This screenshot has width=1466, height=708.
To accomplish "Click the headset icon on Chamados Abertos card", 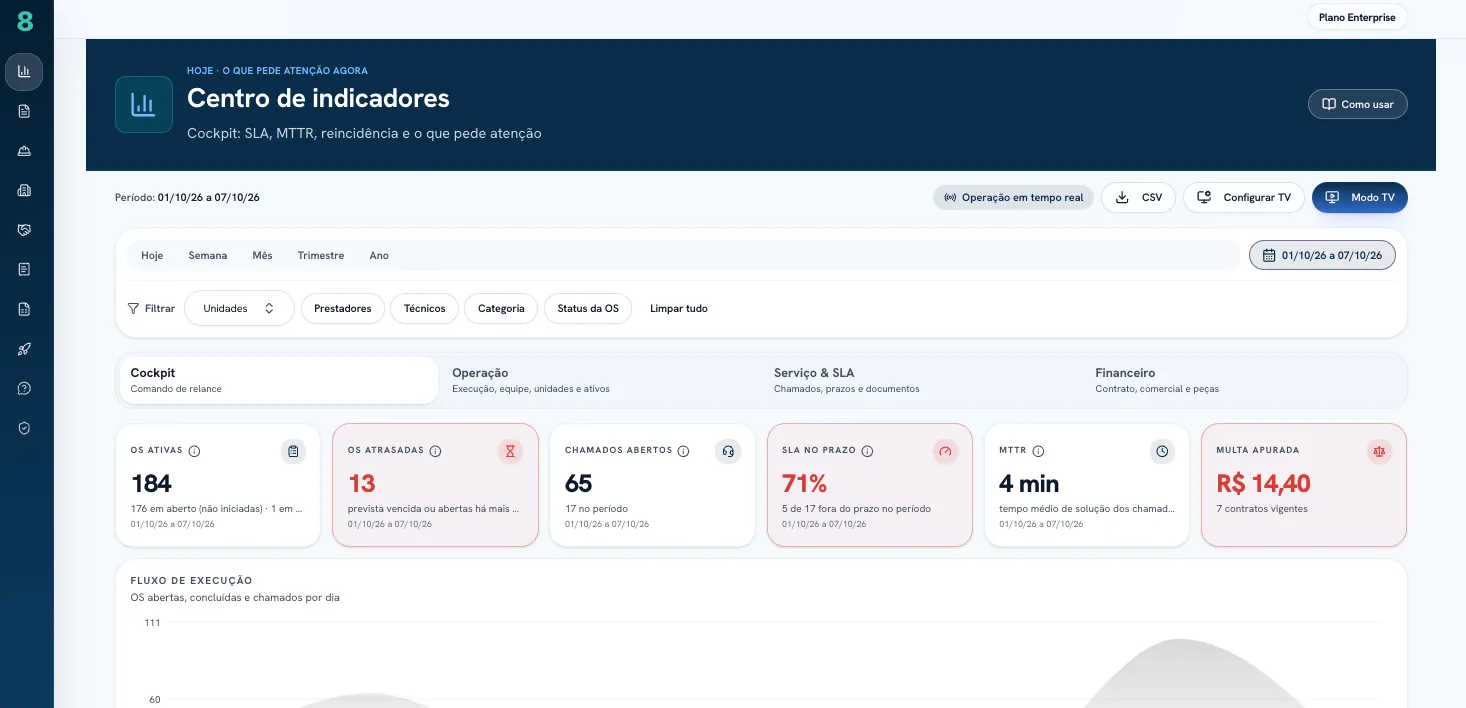I will pyautogui.click(x=727, y=452).
